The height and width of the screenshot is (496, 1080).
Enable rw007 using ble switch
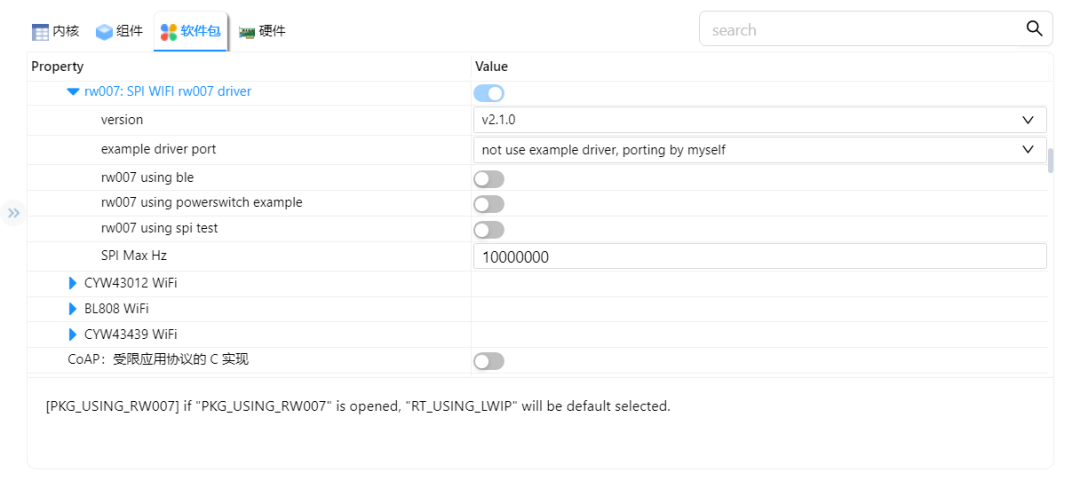[488, 179]
